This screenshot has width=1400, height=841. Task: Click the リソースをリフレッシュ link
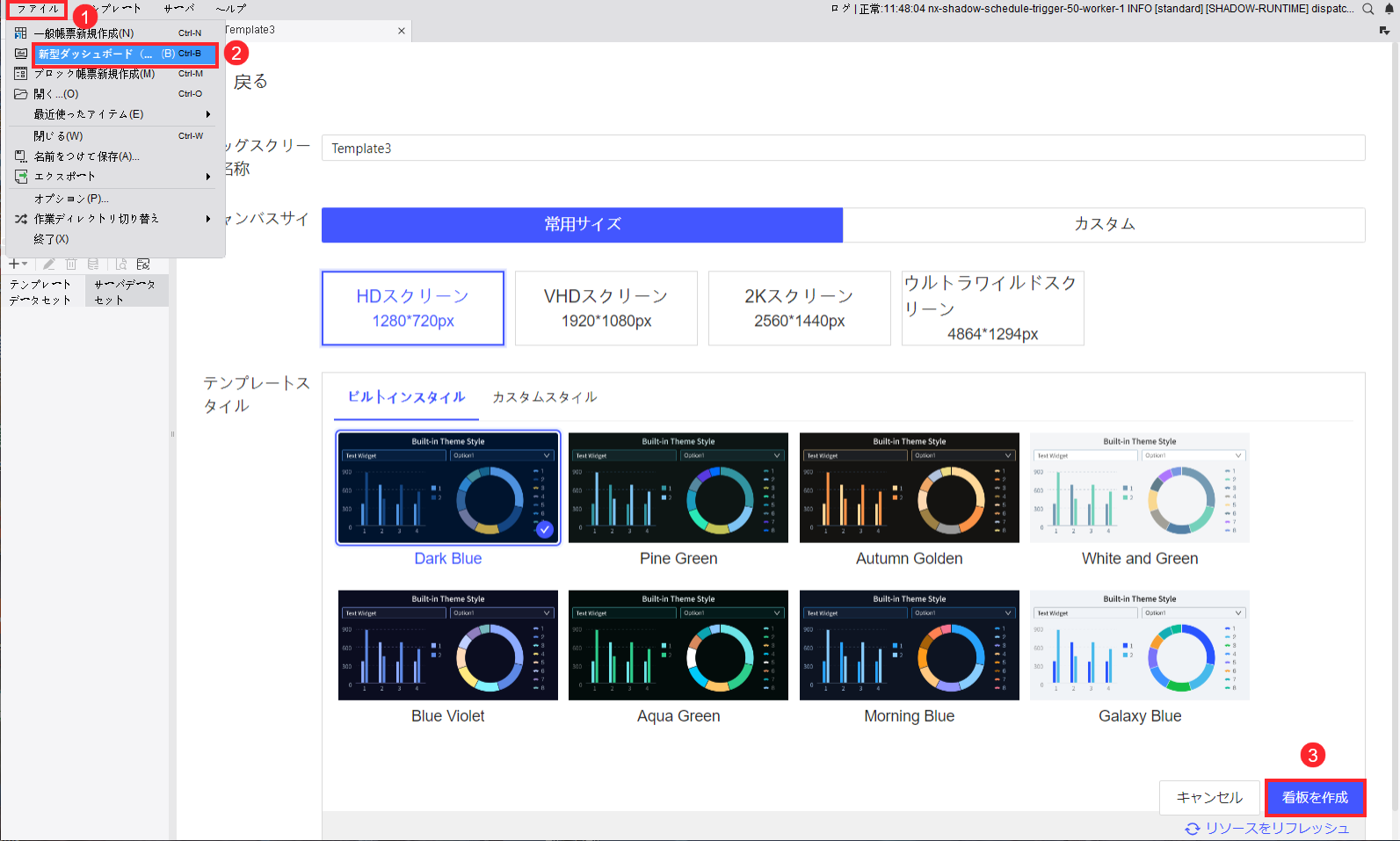pyautogui.click(x=1277, y=829)
